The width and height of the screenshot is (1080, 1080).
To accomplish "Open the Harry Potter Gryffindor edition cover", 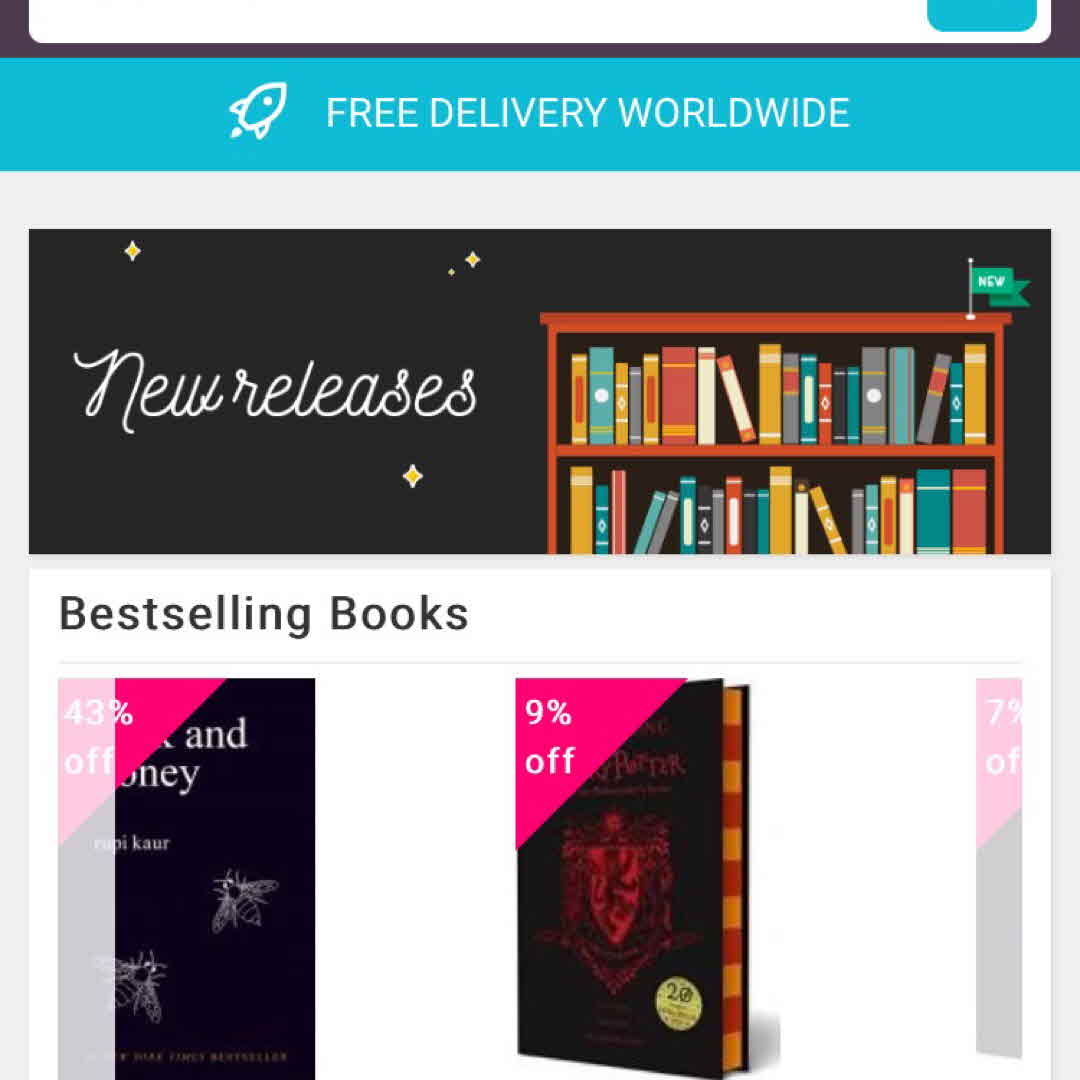I will (647, 879).
